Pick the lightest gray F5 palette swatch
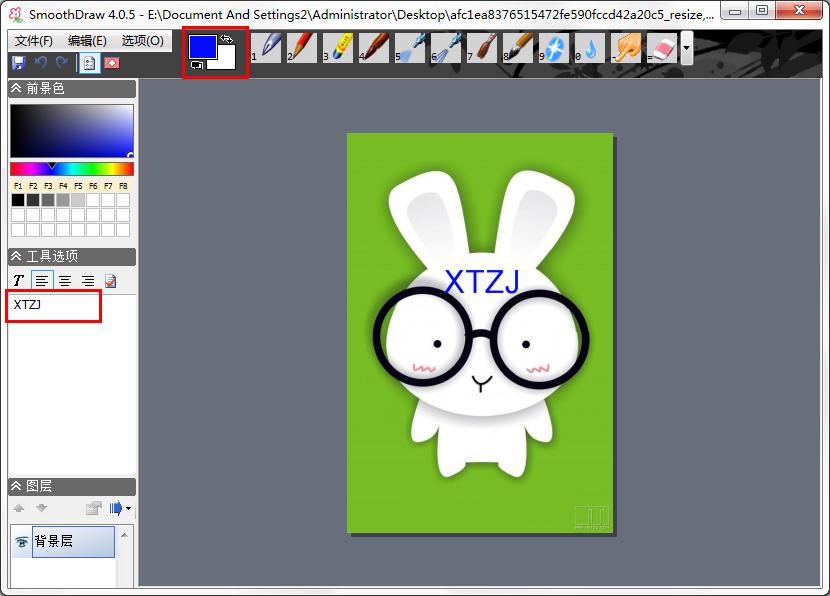 tap(78, 200)
